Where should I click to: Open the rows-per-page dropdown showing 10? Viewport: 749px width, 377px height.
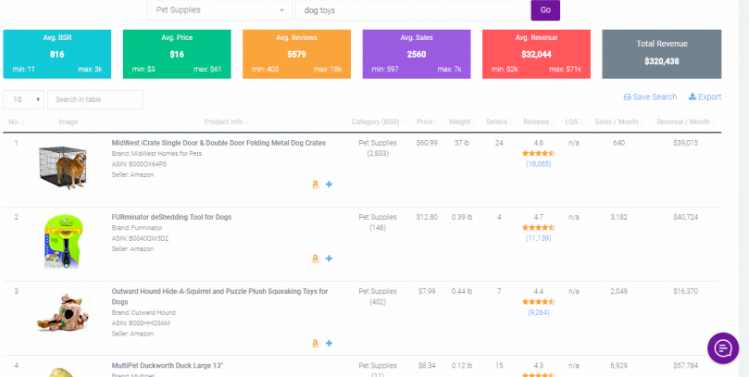click(x=23, y=99)
